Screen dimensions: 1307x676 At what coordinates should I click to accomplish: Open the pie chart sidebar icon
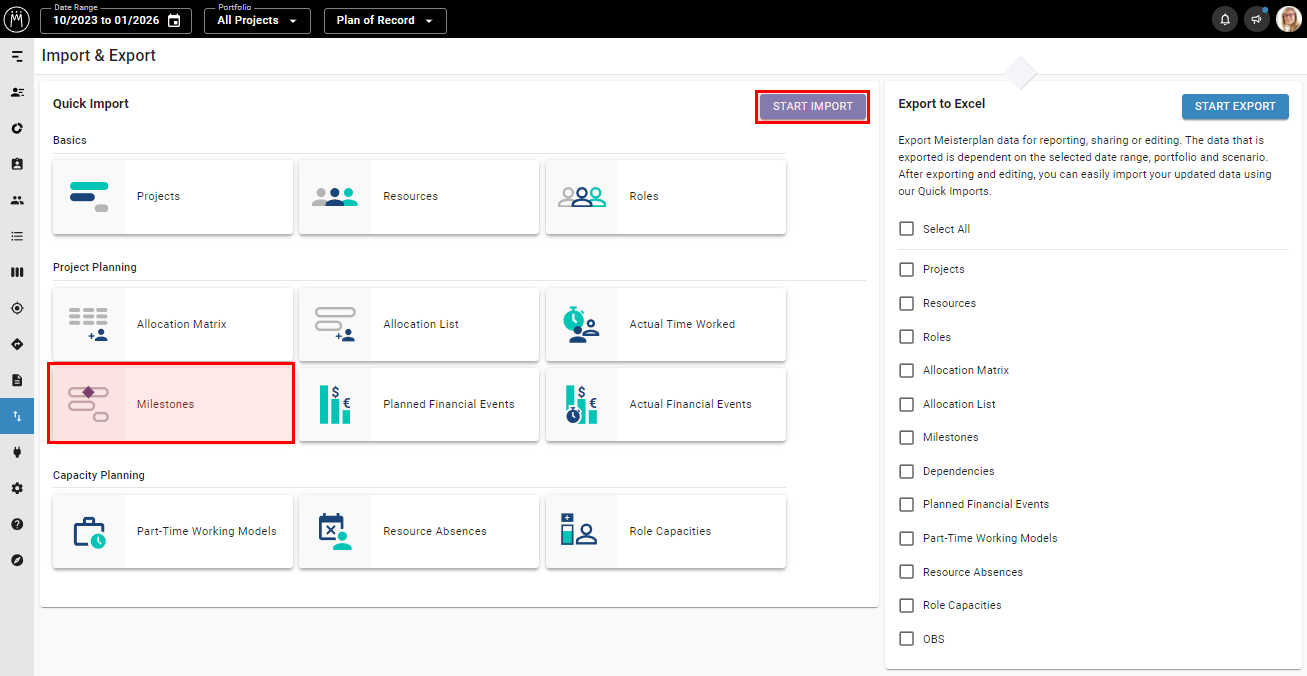(17, 128)
